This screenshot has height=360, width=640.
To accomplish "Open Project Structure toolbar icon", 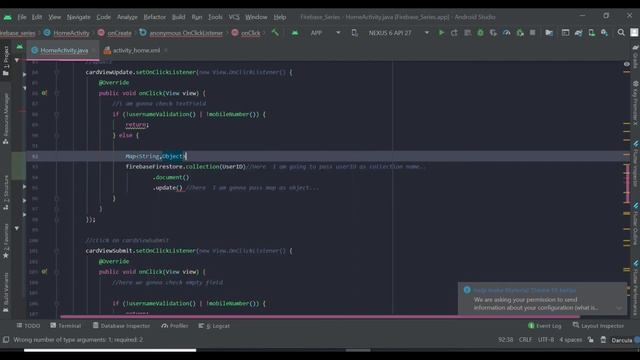I will [565, 33].
